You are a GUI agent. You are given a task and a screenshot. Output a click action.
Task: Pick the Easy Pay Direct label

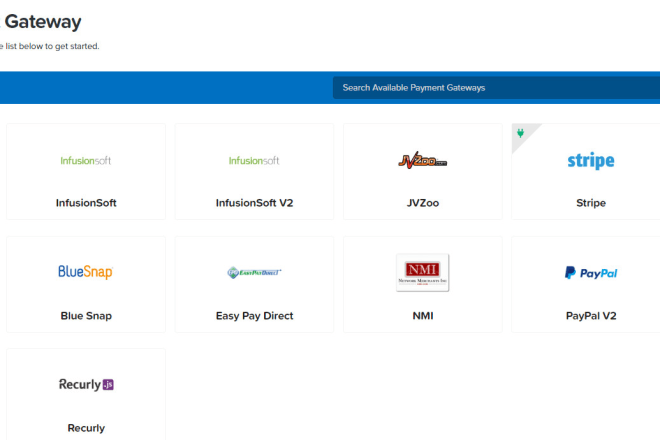point(254,316)
